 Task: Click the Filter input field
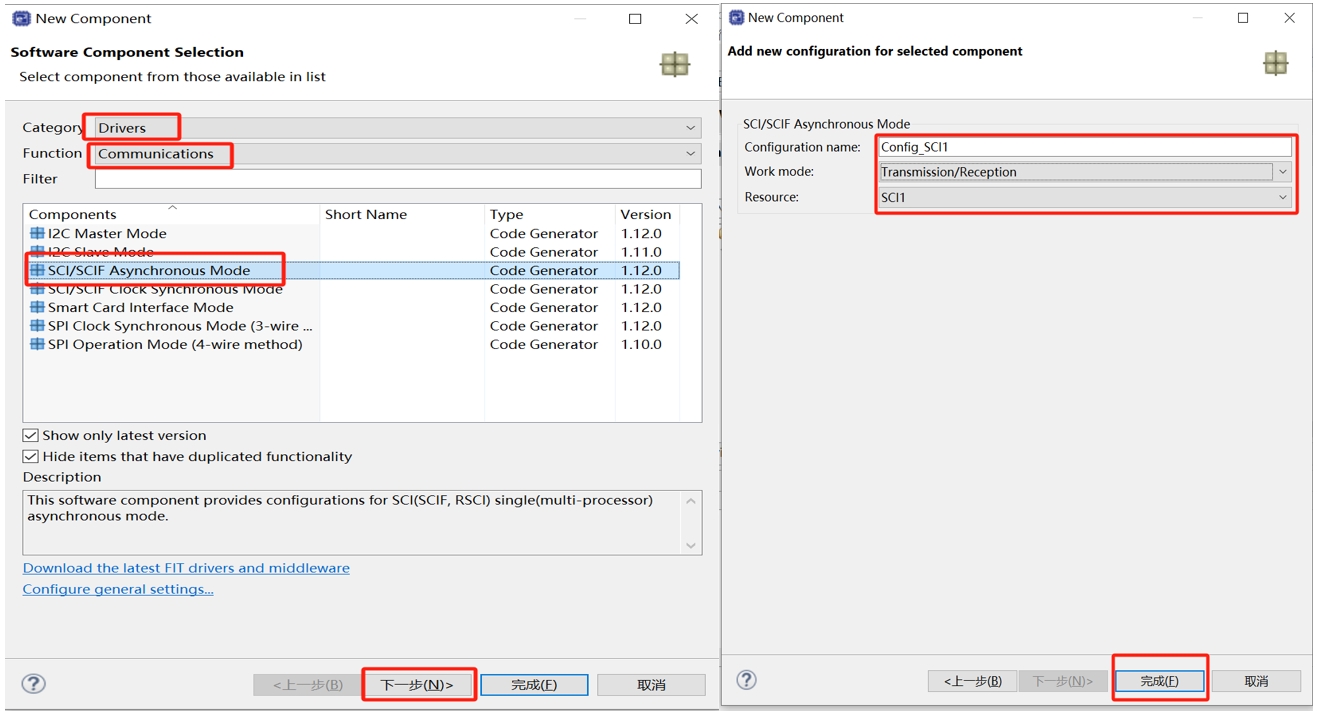[x=398, y=179]
